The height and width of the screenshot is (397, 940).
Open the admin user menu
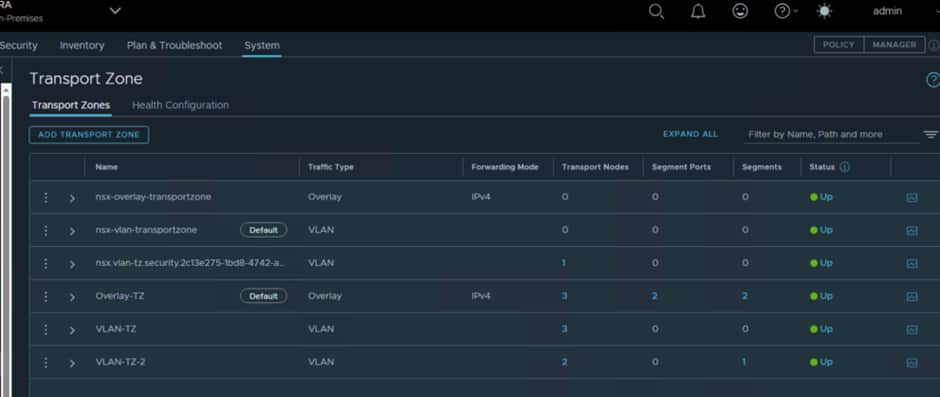pos(887,11)
